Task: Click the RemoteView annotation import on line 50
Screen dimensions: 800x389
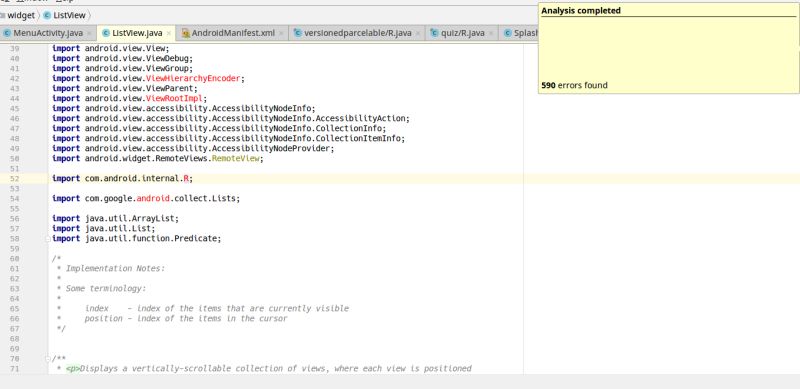Action: (x=237, y=158)
